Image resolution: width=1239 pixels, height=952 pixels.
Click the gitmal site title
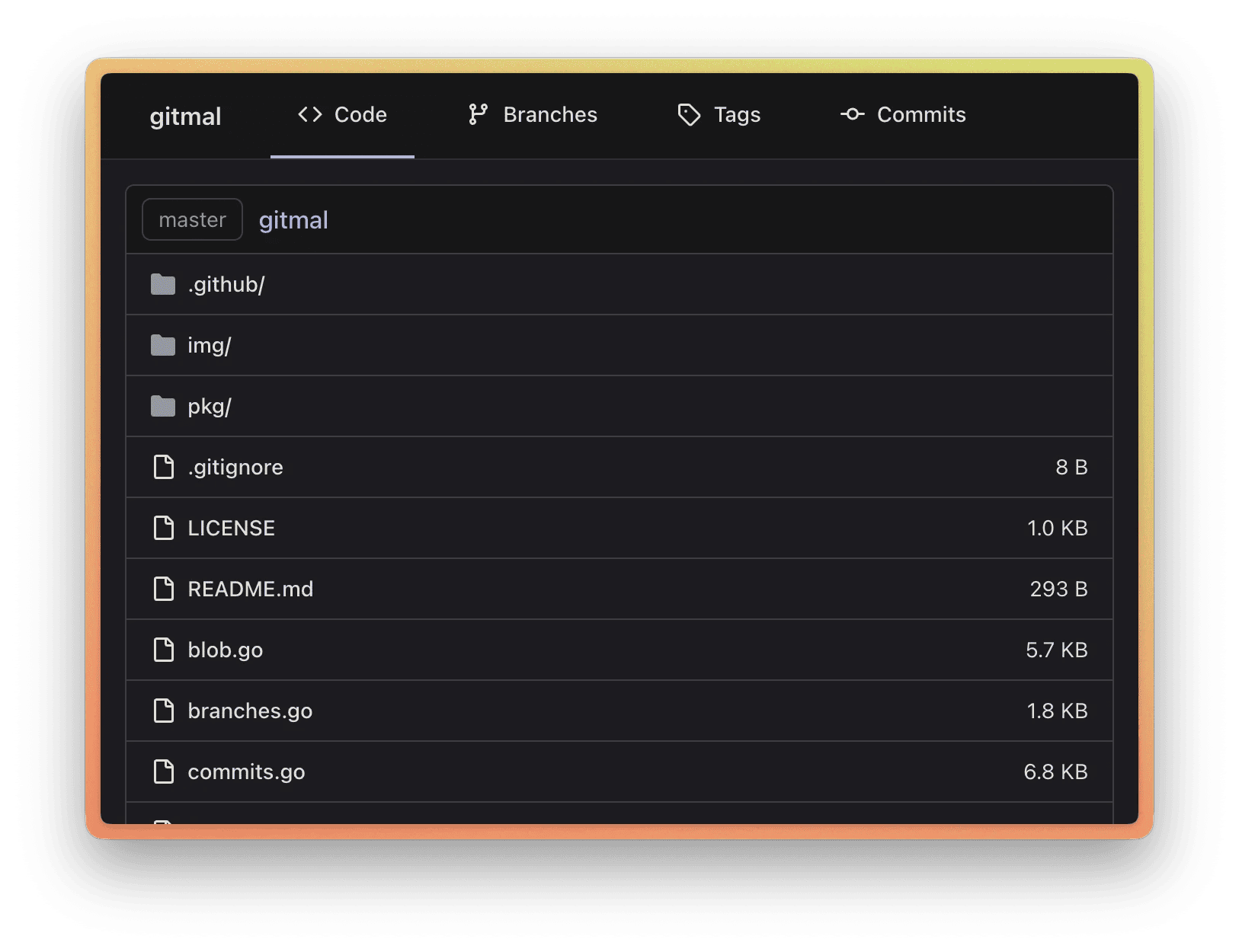pos(185,117)
